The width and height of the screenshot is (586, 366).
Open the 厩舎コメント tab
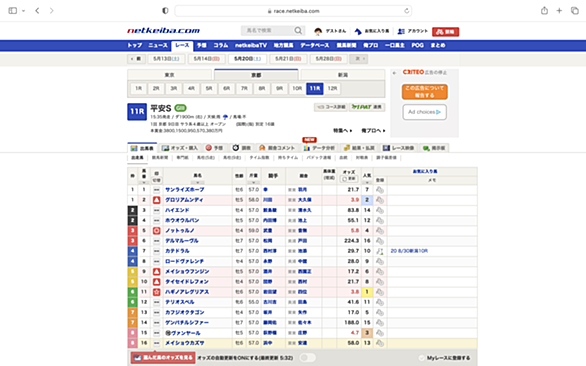(277, 148)
